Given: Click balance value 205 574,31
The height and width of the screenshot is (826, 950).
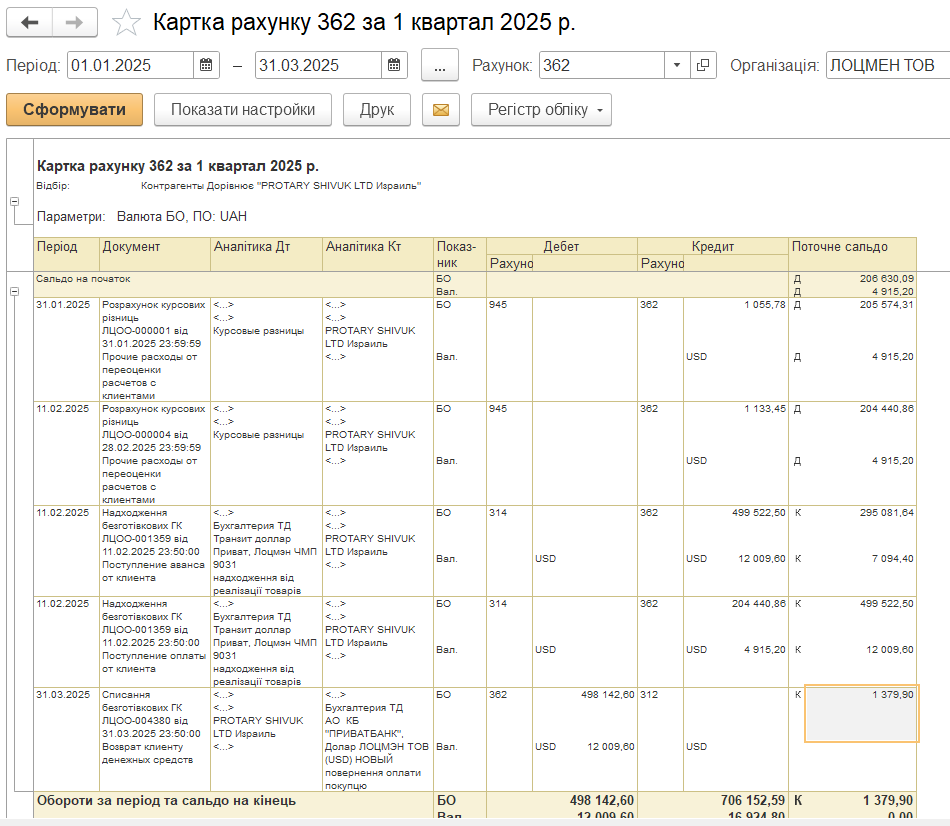Looking at the screenshot, I should [x=886, y=304].
